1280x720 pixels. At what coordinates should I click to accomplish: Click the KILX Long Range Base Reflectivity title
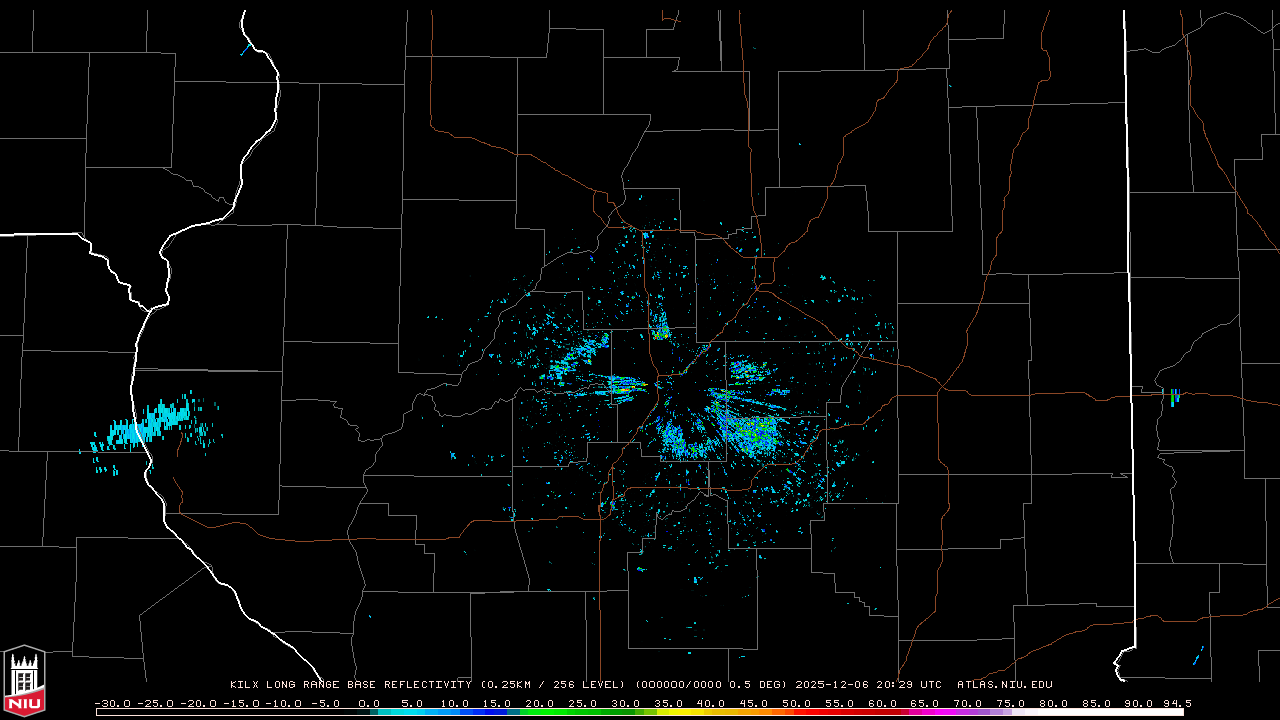coord(350,685)
